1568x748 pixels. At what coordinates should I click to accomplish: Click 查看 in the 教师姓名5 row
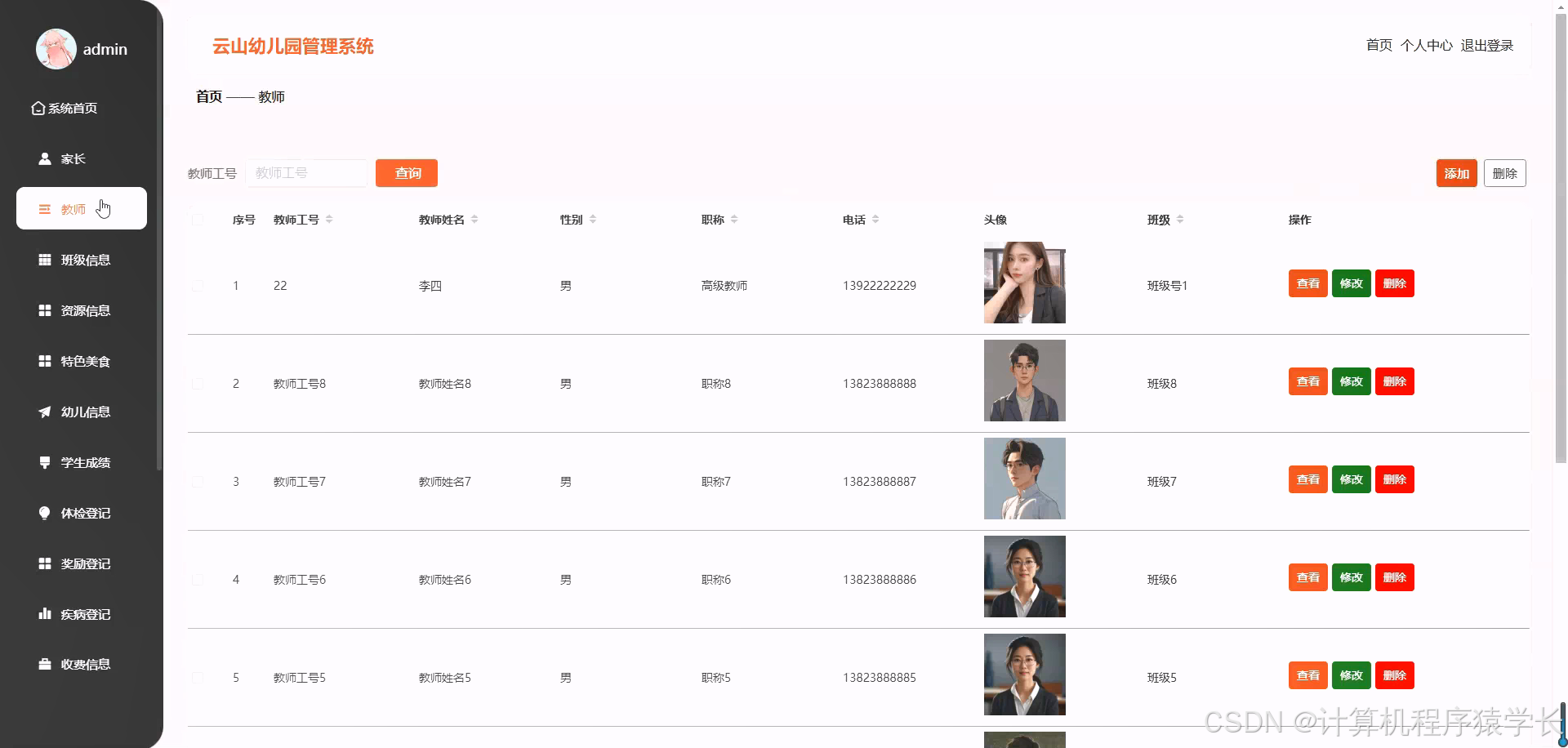[x=1308, y=675]
